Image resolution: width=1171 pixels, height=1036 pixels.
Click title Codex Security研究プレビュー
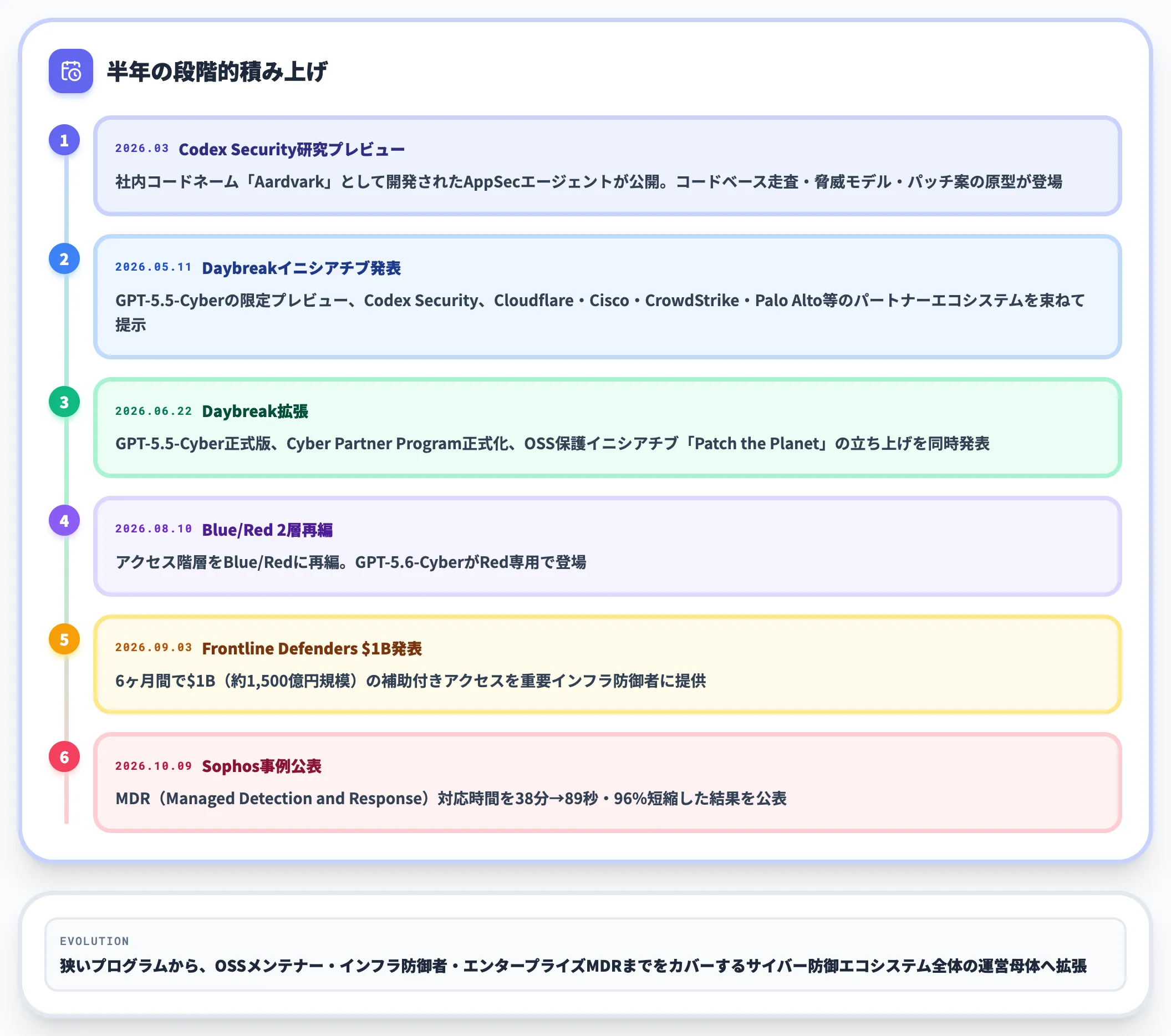(292, 150)
